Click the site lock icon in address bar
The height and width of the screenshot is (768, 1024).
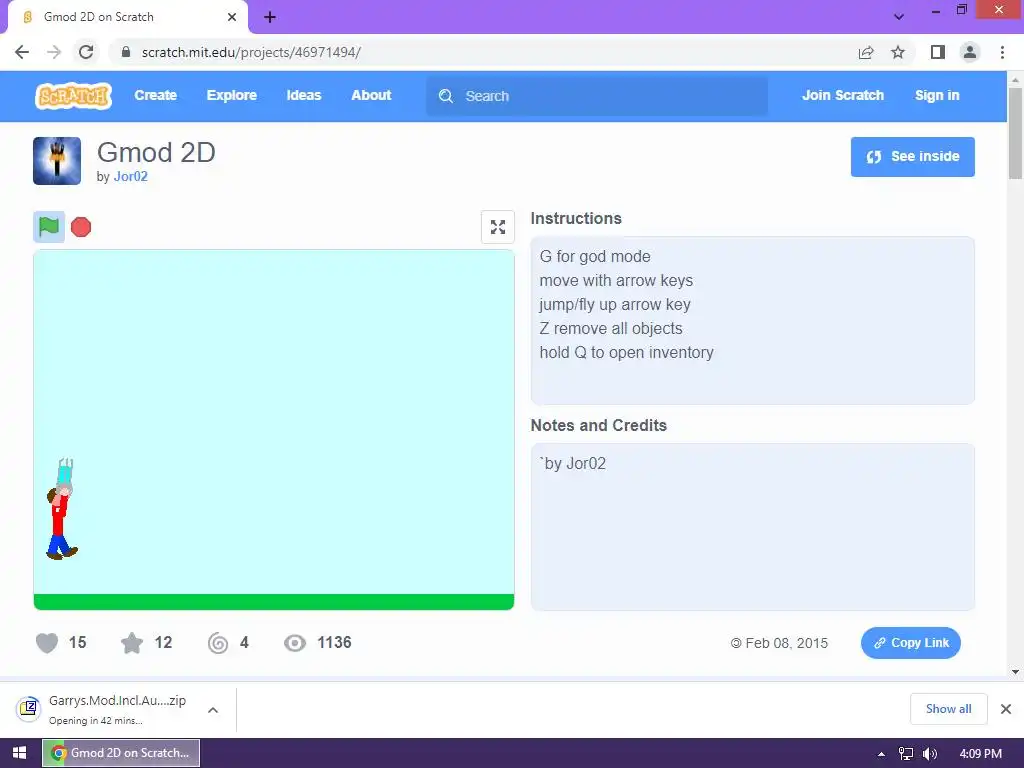tap(126, 52)
